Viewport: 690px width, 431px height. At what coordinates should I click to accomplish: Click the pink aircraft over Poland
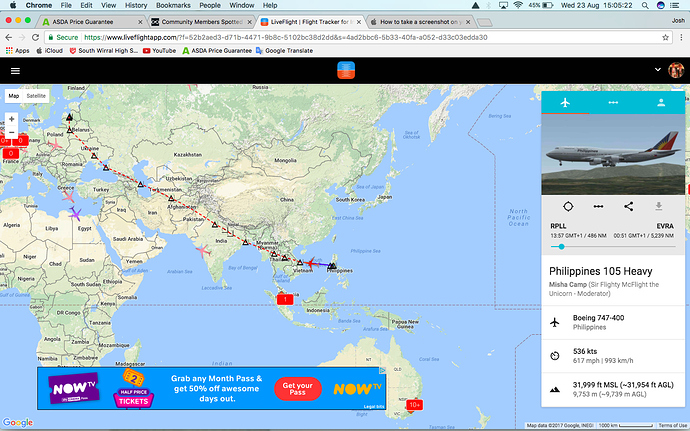(55, 144)
